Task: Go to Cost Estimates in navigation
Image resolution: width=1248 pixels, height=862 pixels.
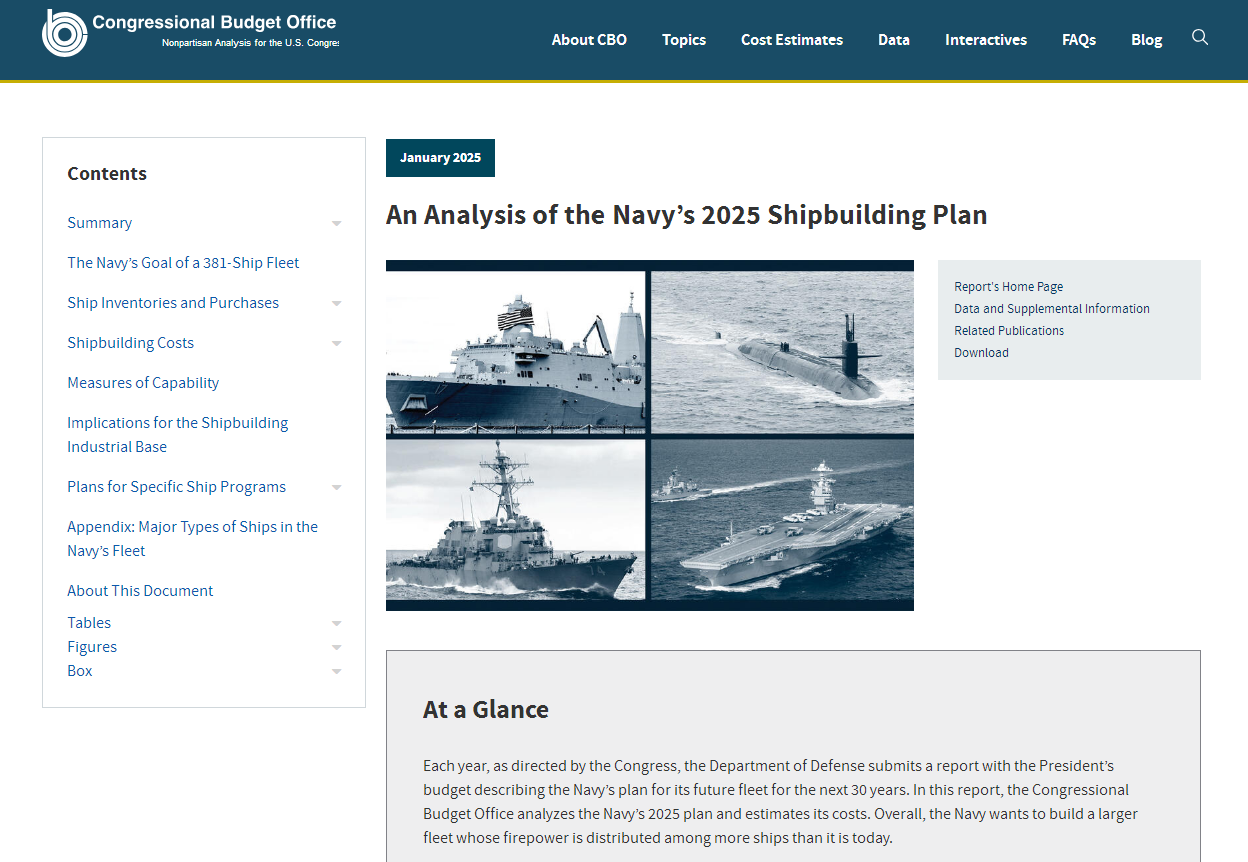Action: coord(792,40)
